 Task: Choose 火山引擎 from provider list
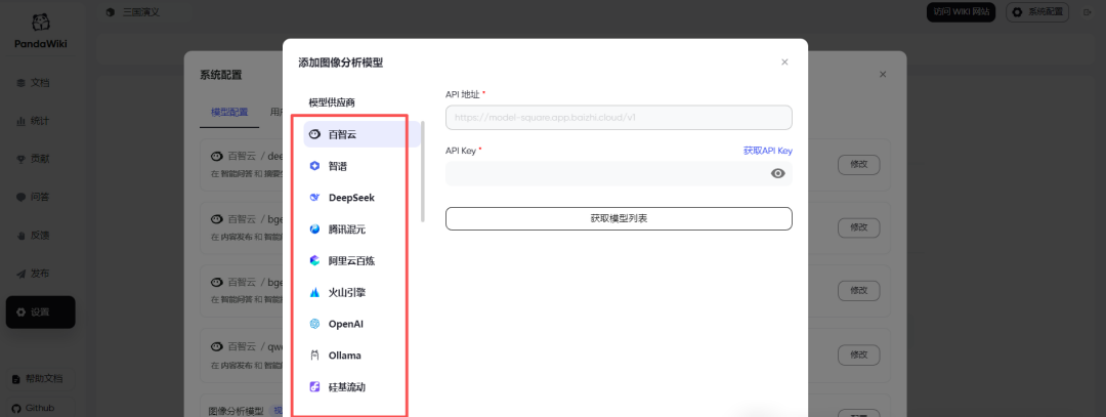pos(362,292)
